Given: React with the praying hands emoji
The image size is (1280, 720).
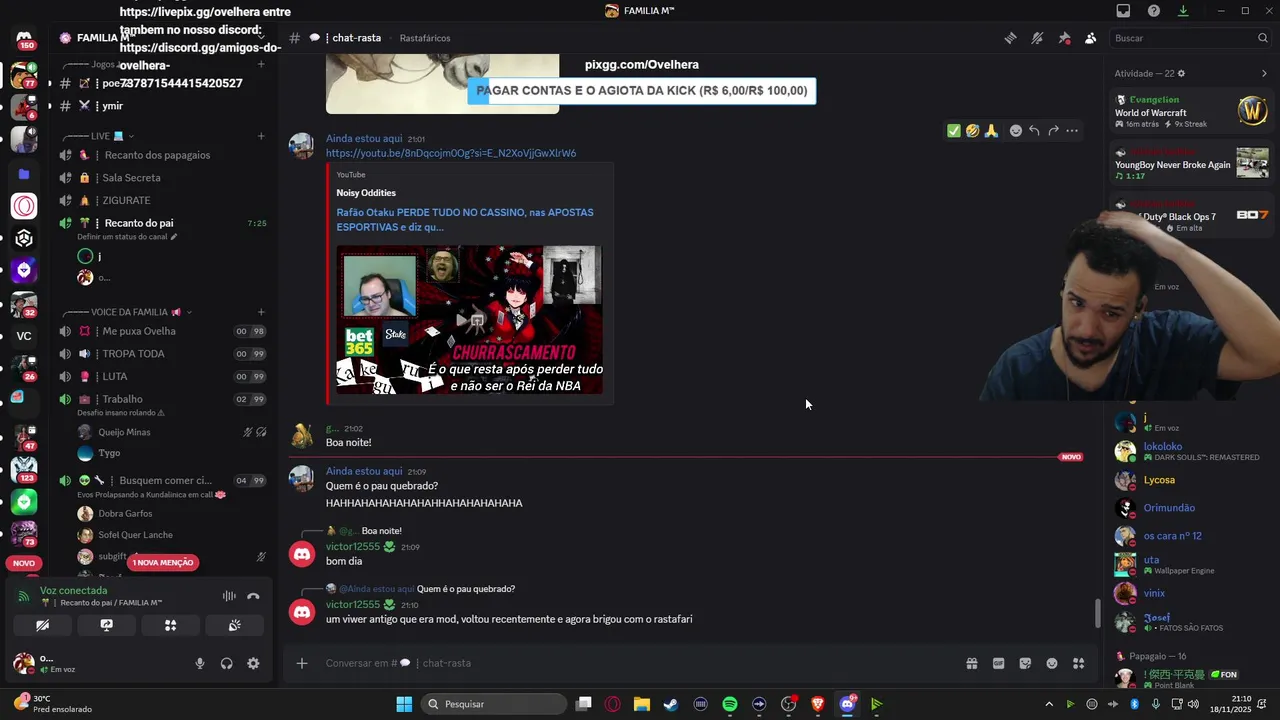Looking at the screenshot, I should point(991,131).
